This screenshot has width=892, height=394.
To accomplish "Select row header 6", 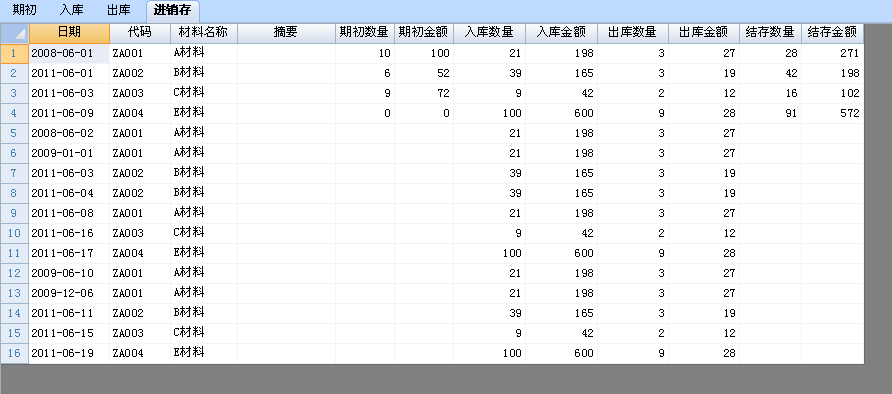I will click(x=15, y=154).
